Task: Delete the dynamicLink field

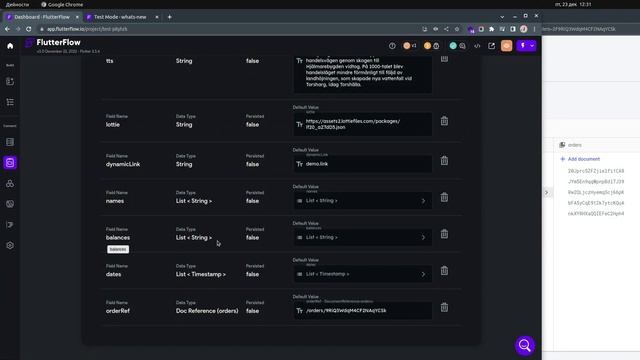Action: click(444, 160)
